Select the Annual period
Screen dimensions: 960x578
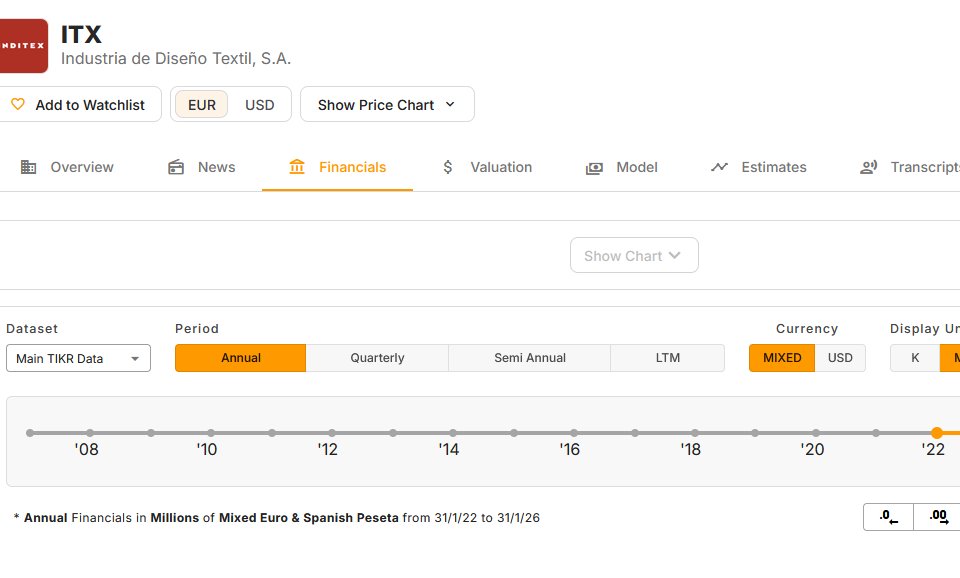pos(241,358)
